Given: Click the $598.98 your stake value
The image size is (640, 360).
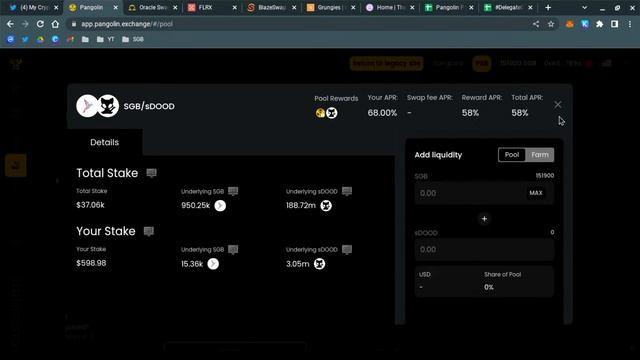Looking at the screenshot, I should click(x=91, y=263).
